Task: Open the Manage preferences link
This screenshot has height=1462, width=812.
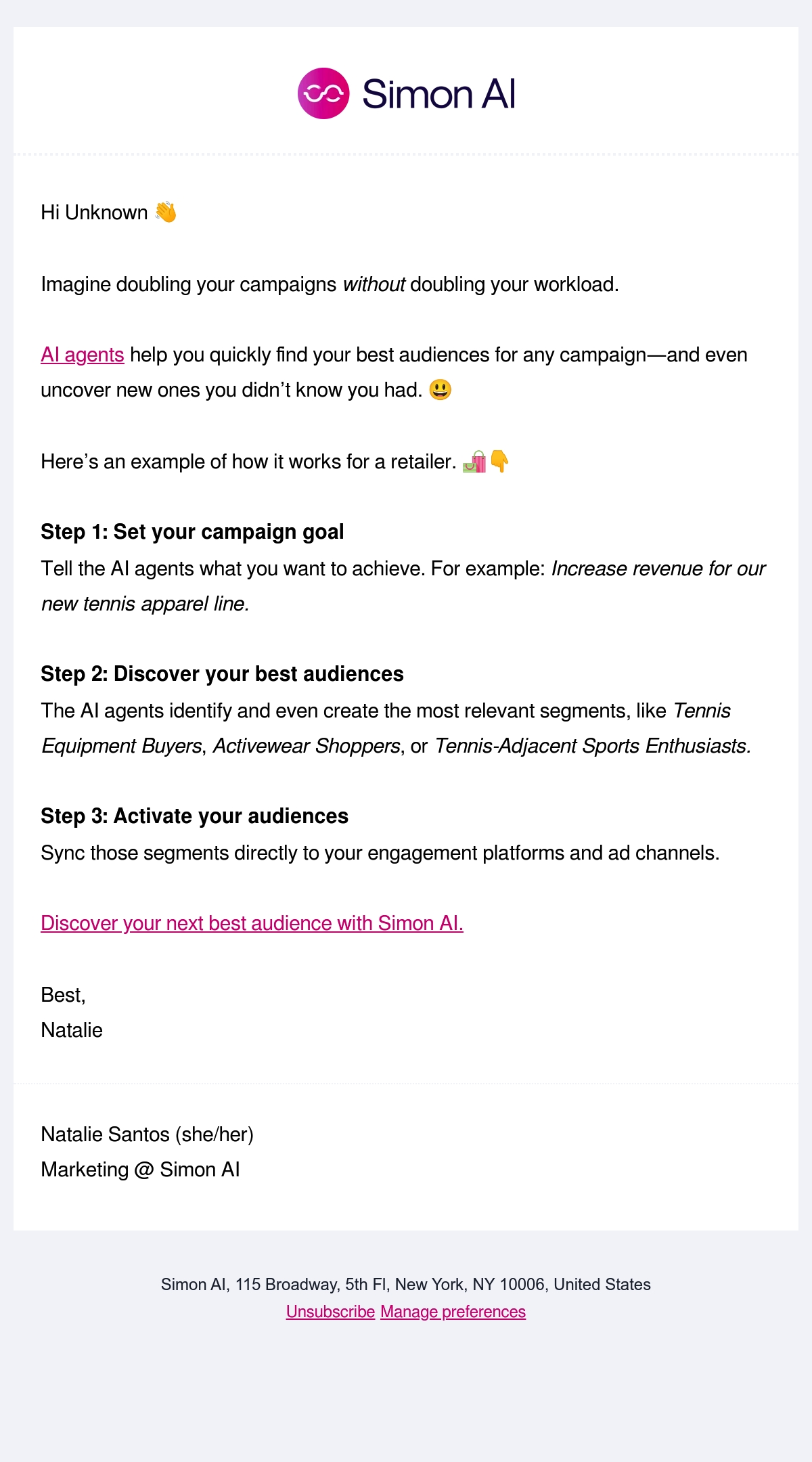Action: tap(453, 1312)
